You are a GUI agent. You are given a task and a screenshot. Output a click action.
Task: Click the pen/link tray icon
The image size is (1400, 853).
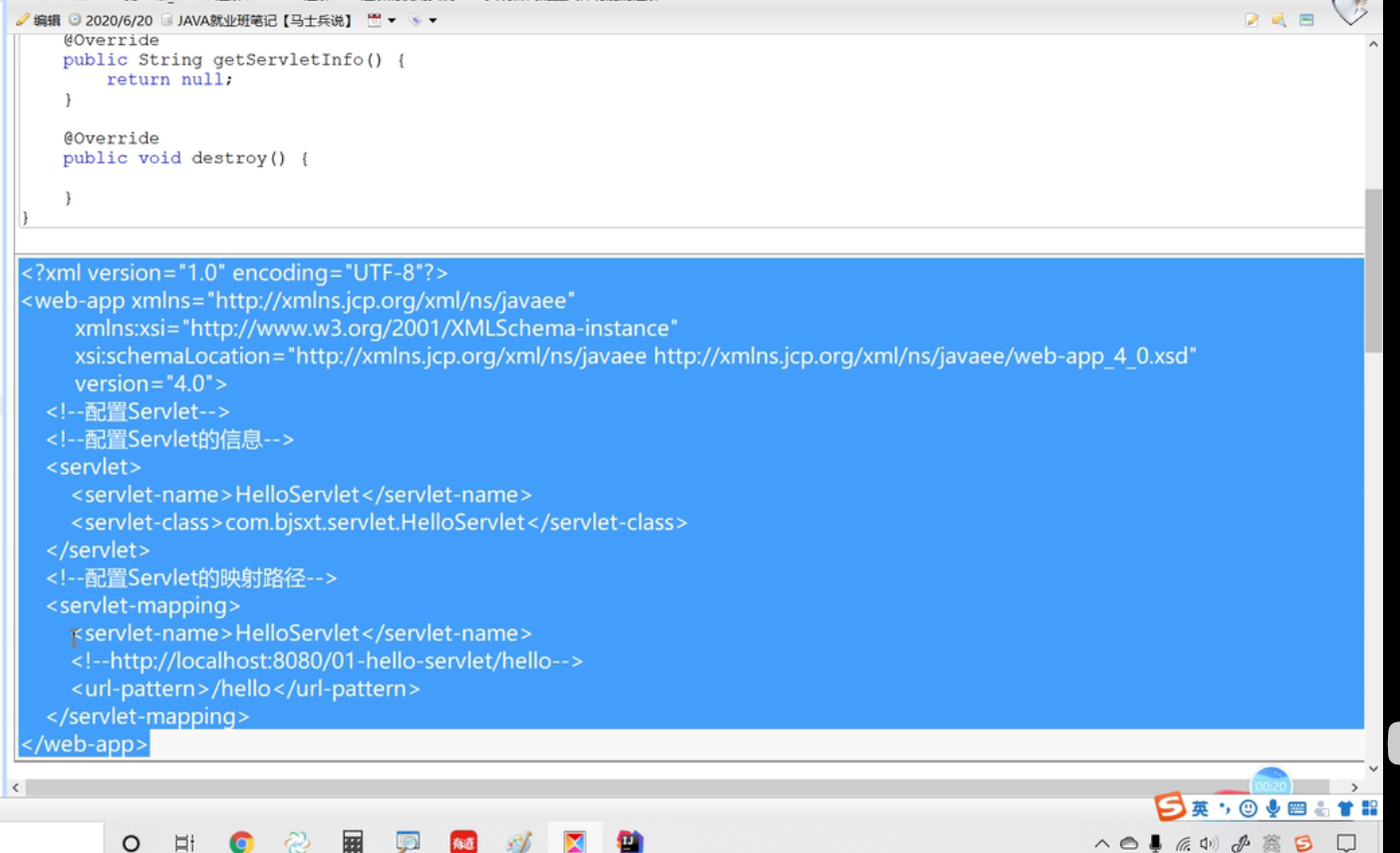coord(1241,843)
